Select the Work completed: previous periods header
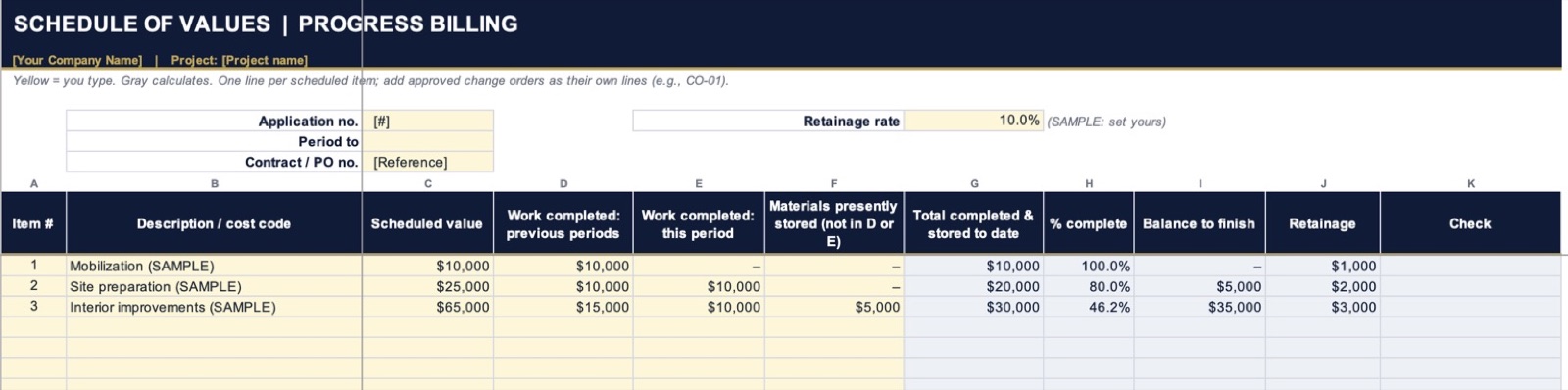The image size is (1568, 390). click(x=563, y=223)
